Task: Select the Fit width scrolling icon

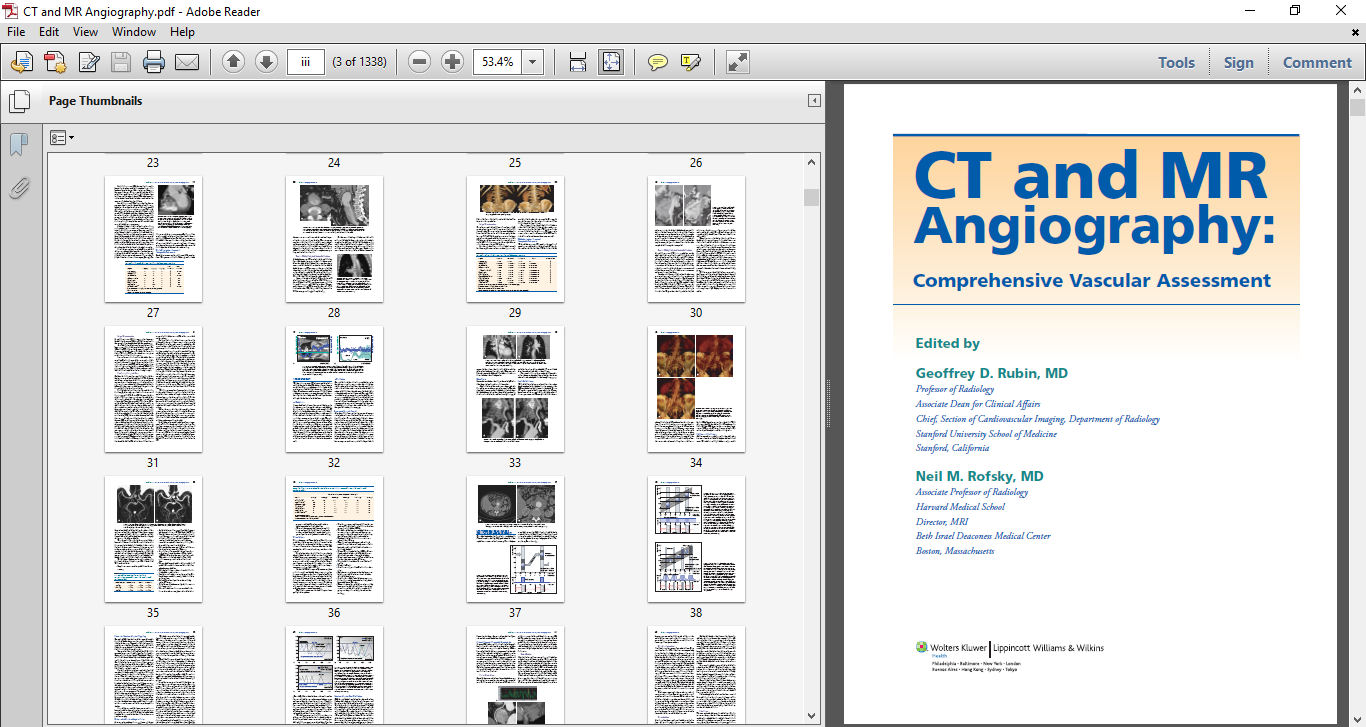Action: pos(578,62)
